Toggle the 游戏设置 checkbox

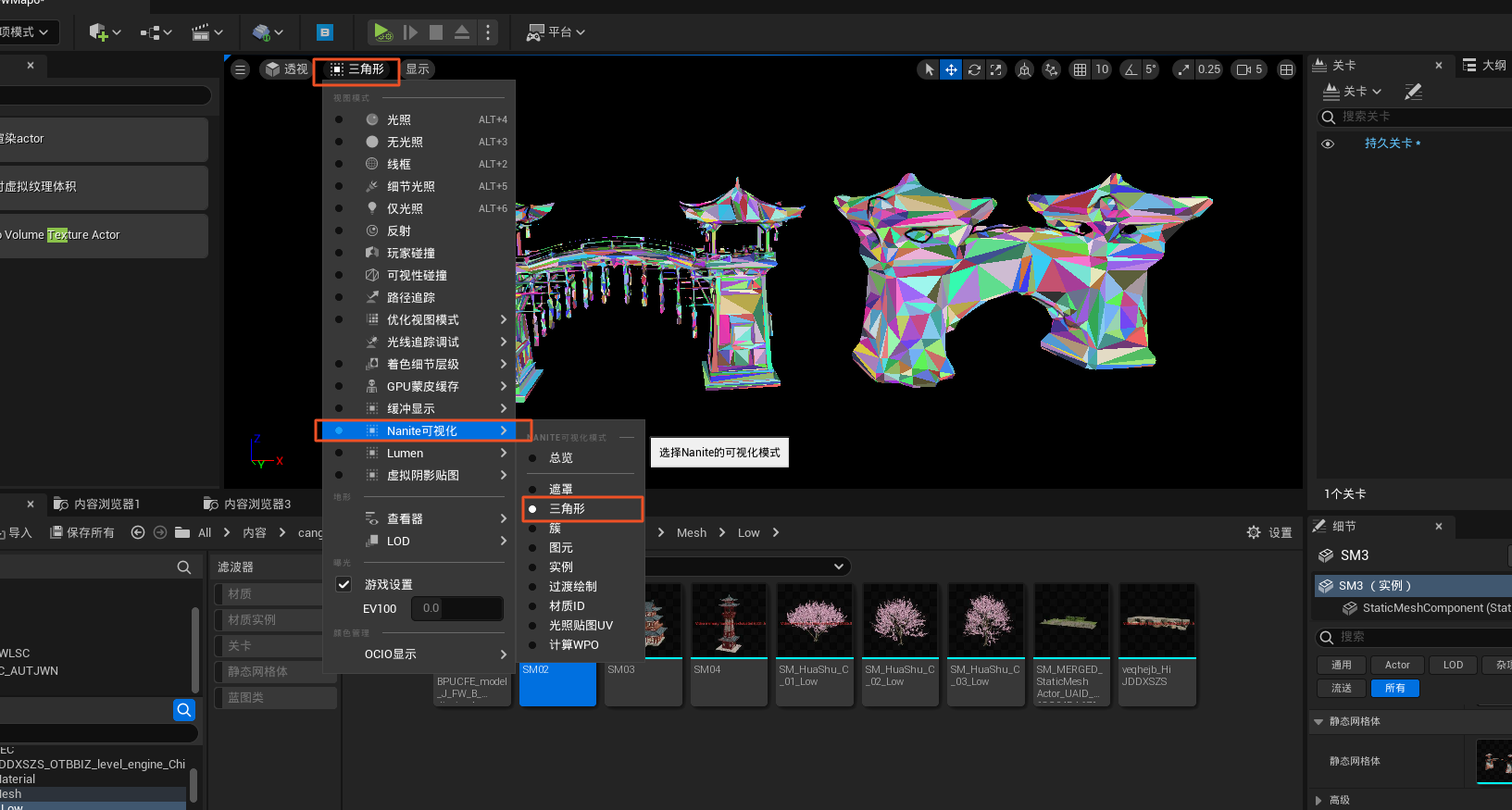[x=344, y=584]
